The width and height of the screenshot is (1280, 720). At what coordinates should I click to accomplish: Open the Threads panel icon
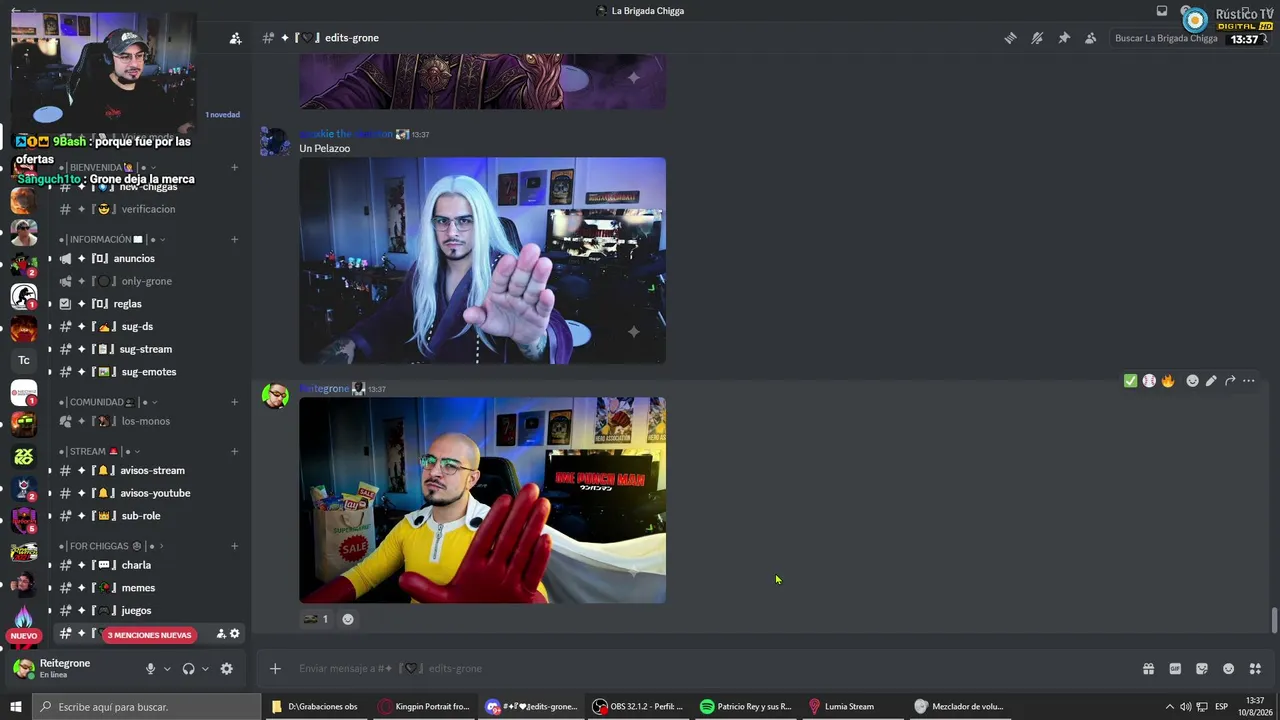tap(1010, 38)
